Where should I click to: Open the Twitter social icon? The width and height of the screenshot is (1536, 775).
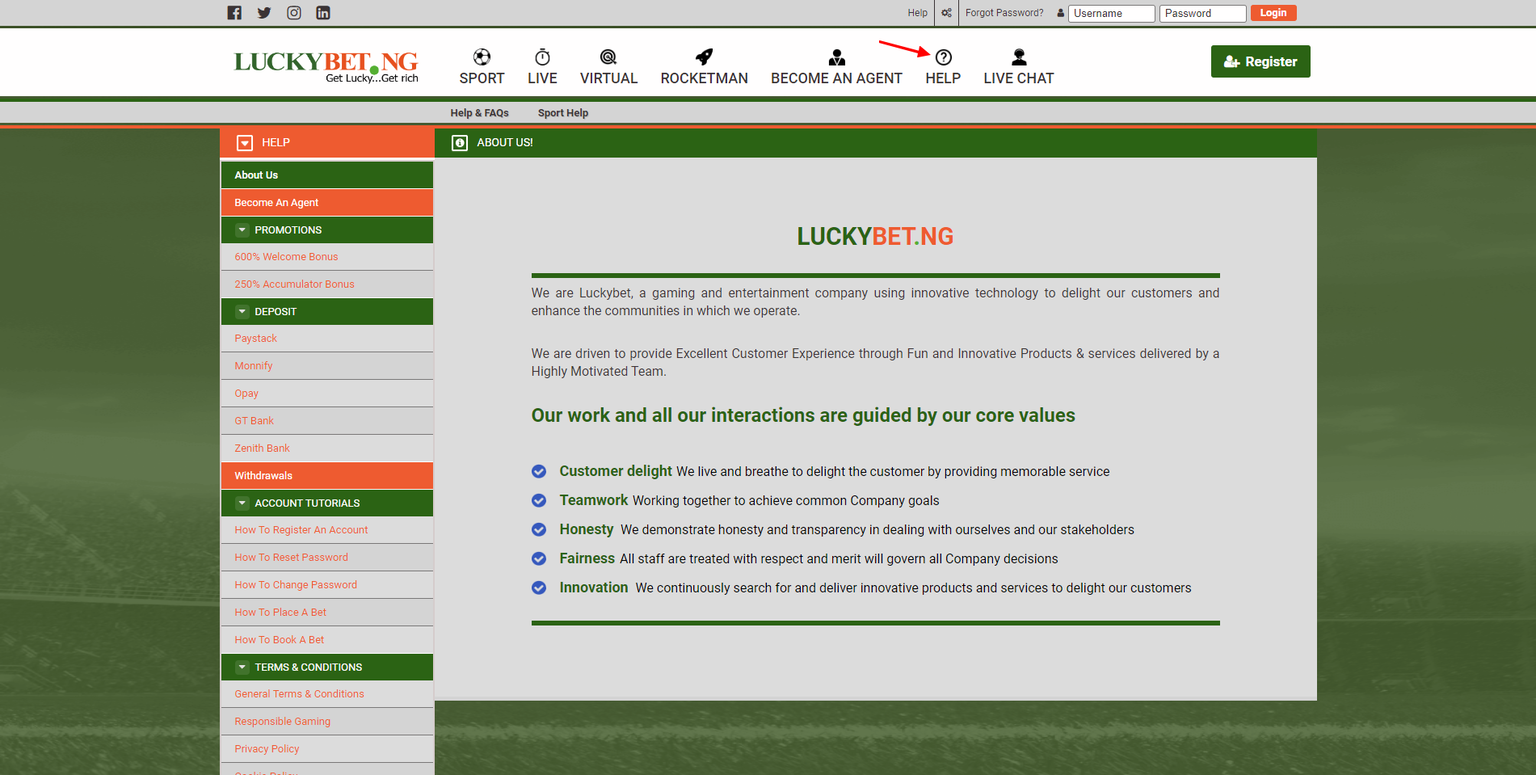[x=264, y=13]
